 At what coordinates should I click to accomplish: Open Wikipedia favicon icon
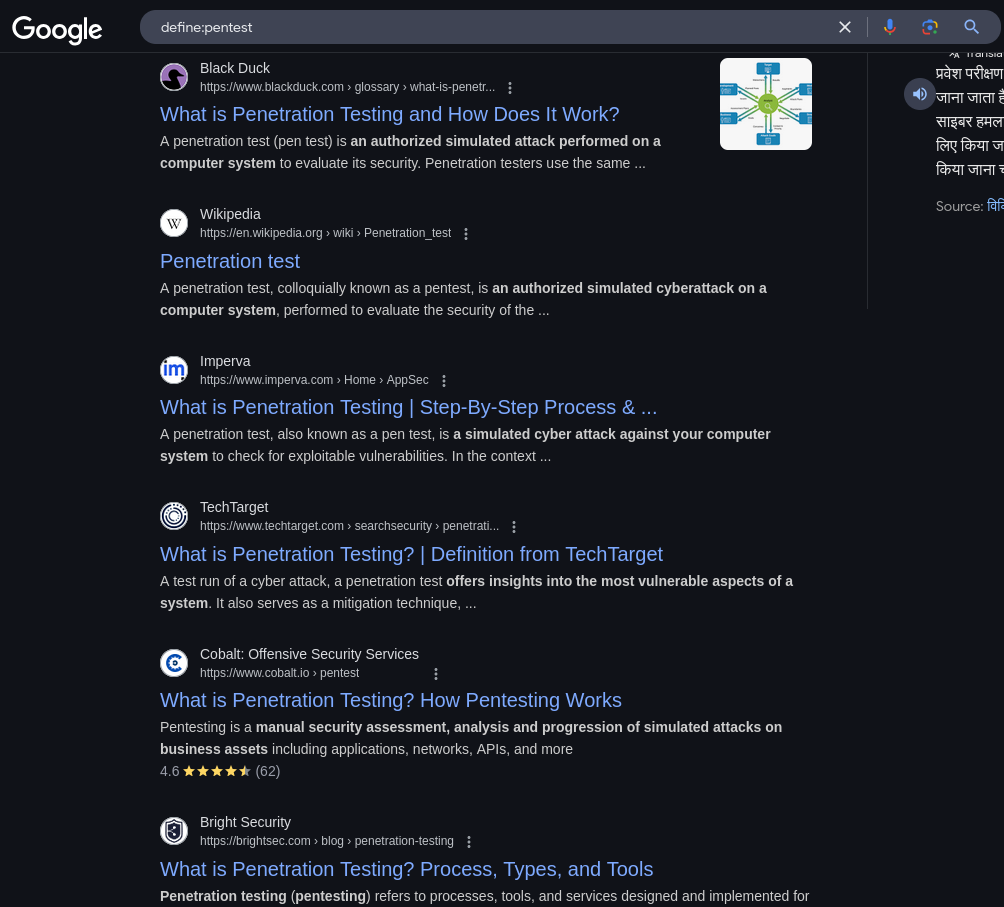(174, 223)
